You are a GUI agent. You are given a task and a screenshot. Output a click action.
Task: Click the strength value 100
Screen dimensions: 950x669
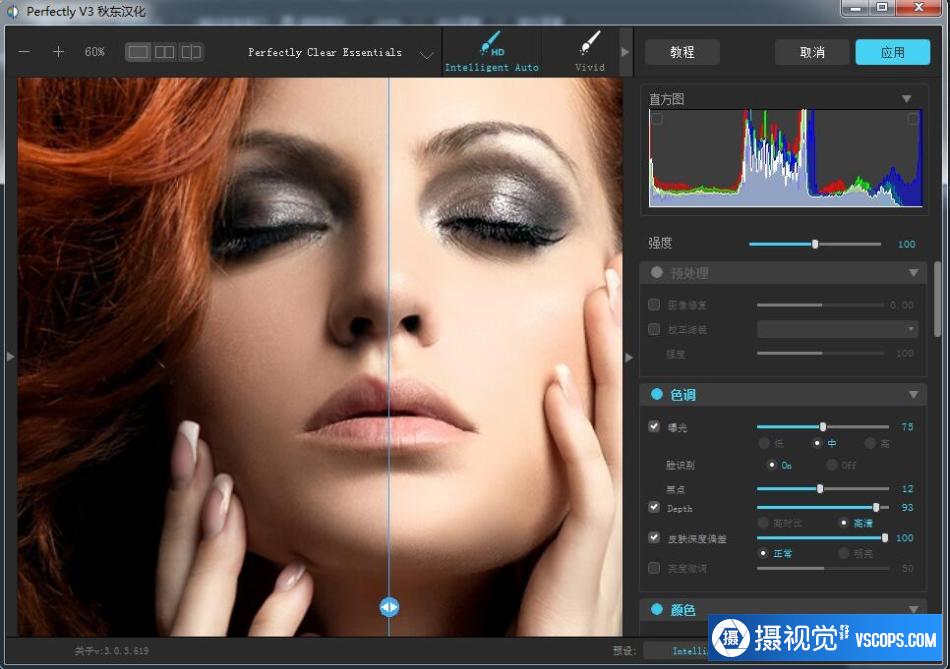tap(906, 244)
